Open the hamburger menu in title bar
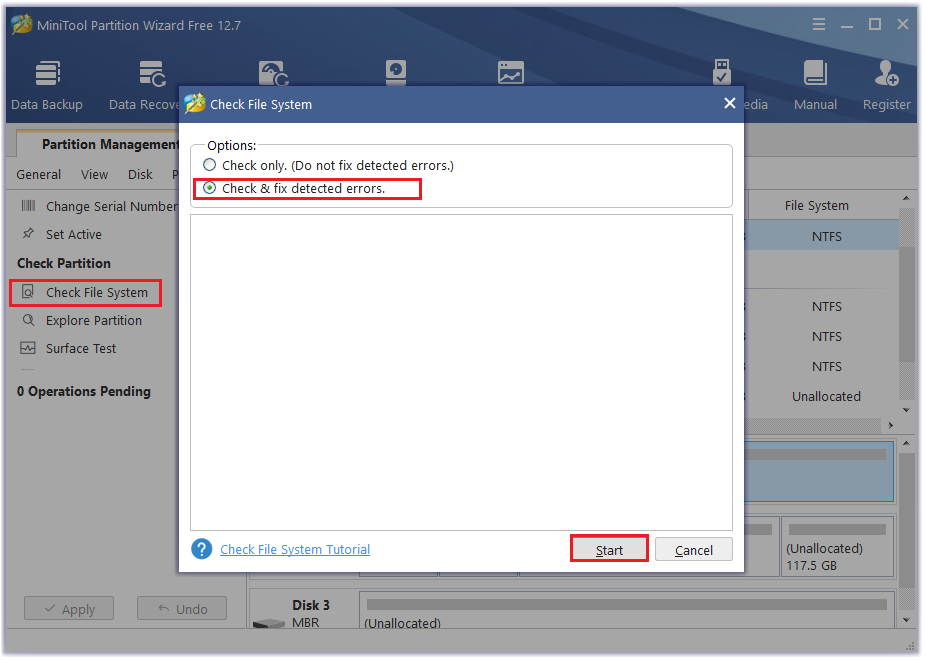The height and width of the screenshot is (660, 926). point(819,24)
